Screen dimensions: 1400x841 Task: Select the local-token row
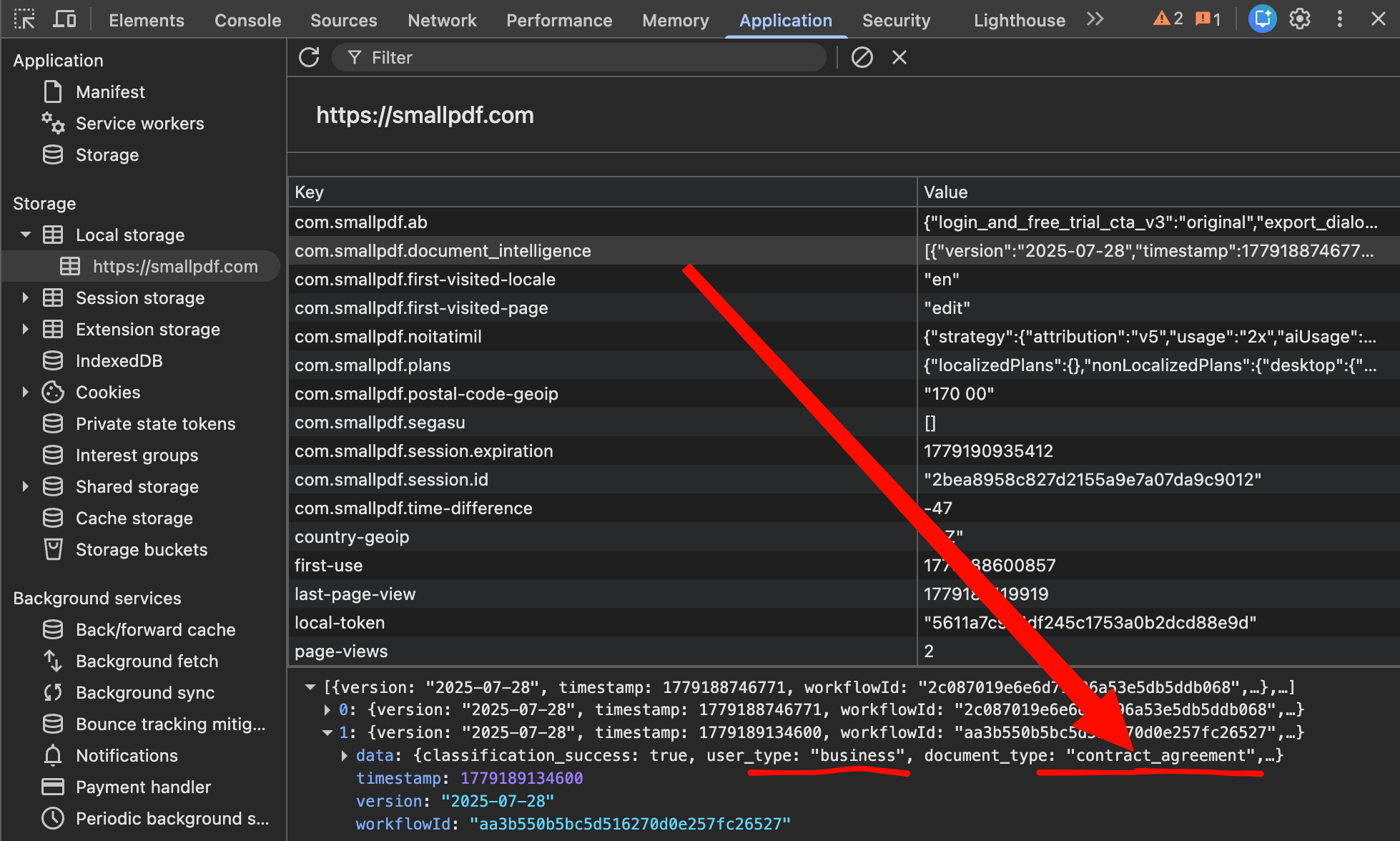(x=844, y=623)
